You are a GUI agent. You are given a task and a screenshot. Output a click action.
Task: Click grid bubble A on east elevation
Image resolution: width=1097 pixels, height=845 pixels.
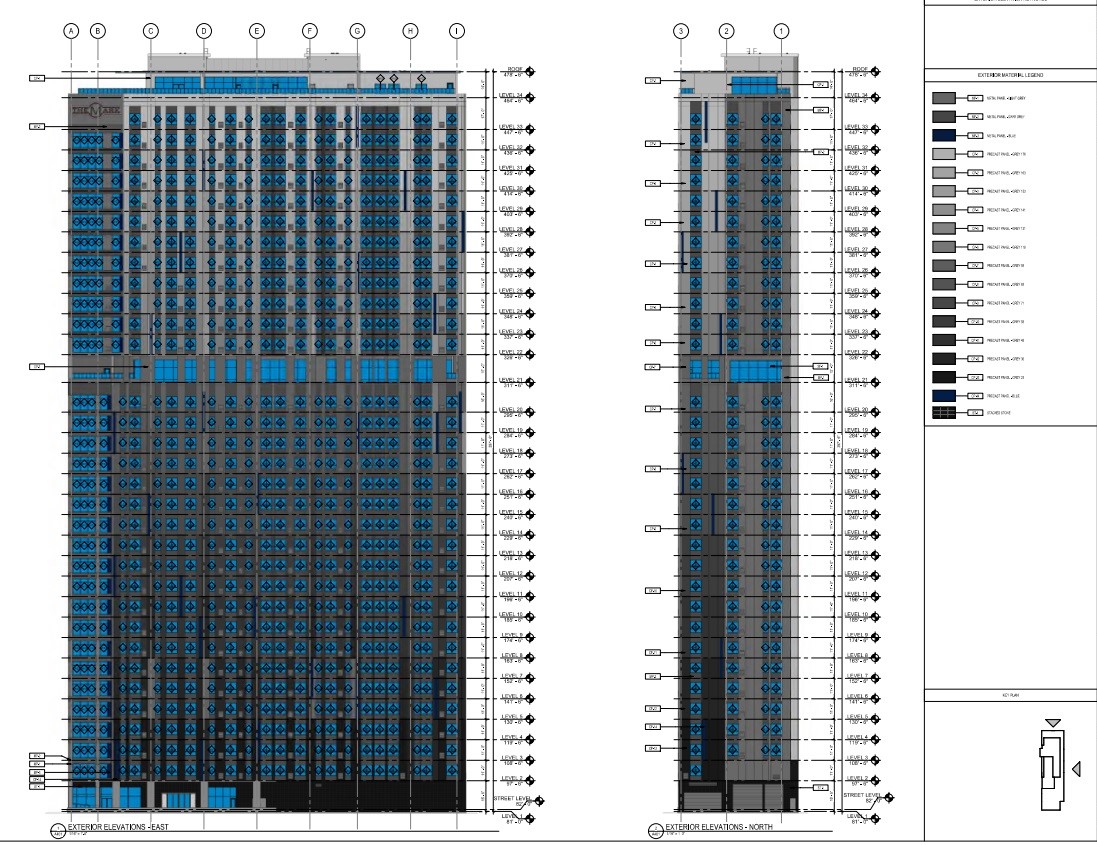[71, 31]
